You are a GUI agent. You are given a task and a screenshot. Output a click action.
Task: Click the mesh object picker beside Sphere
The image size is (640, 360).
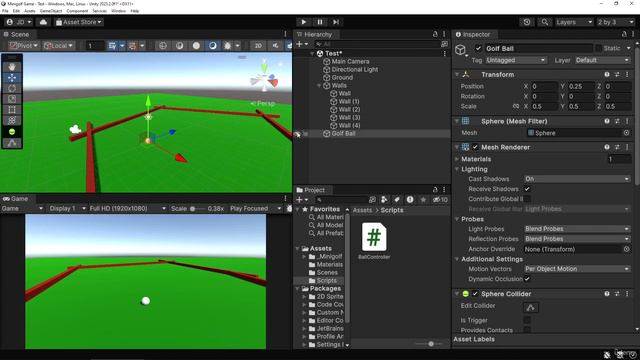(x=627, y=133)
